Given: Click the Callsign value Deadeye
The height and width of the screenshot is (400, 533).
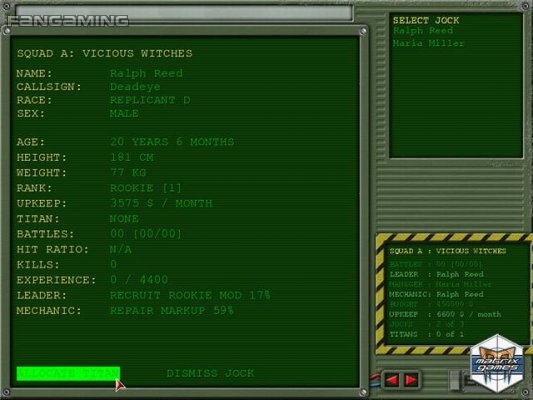Looking at the screenshot, I should [135, 87].
